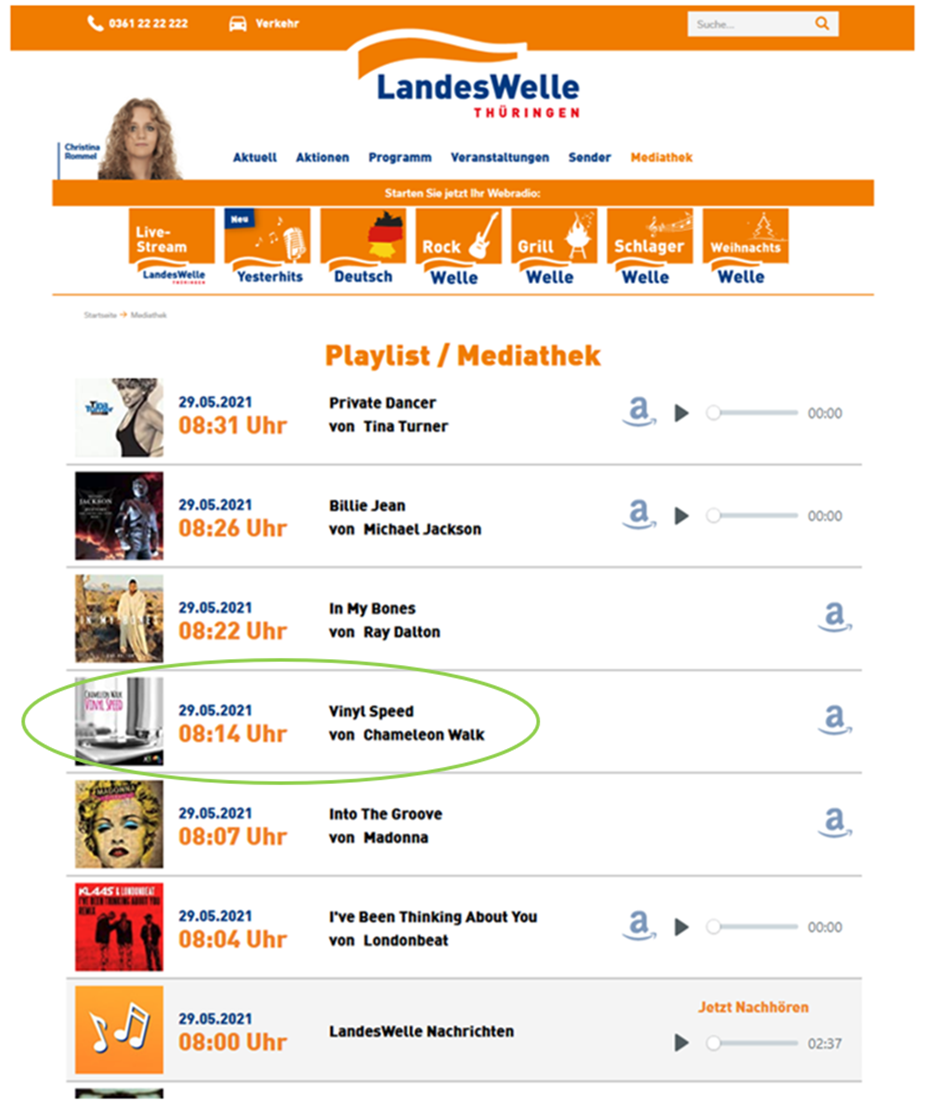The height and width of the screenshot is (1111, 925).
Task: Open the Madonna album cover thumbnail
Action: (x=119, y=824)
